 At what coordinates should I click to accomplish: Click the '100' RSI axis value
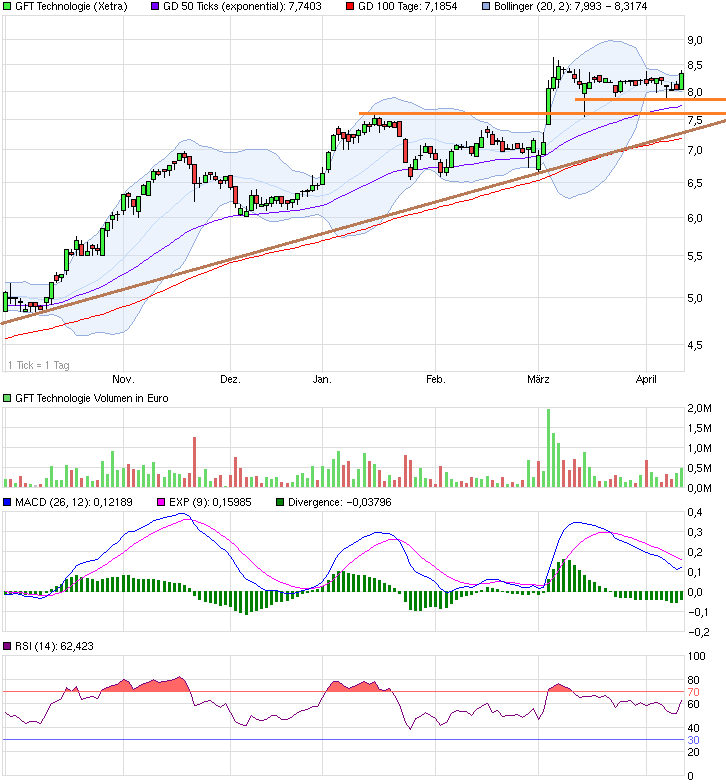click(x=696, y=656)
